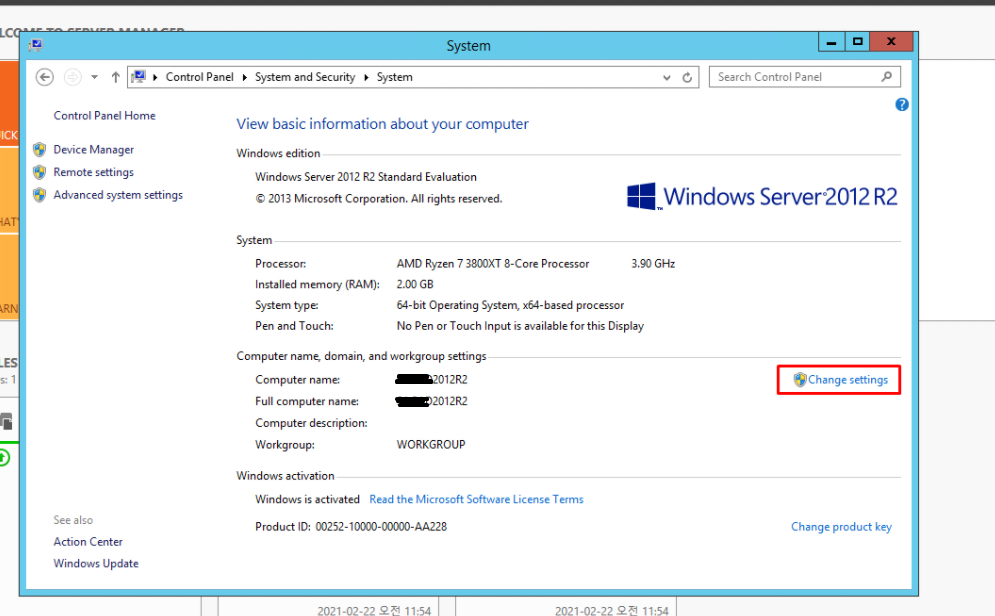This screenshot has width=995, height=616.
Task: Go back using the back arrow button
Action: [x=44, y=77]
